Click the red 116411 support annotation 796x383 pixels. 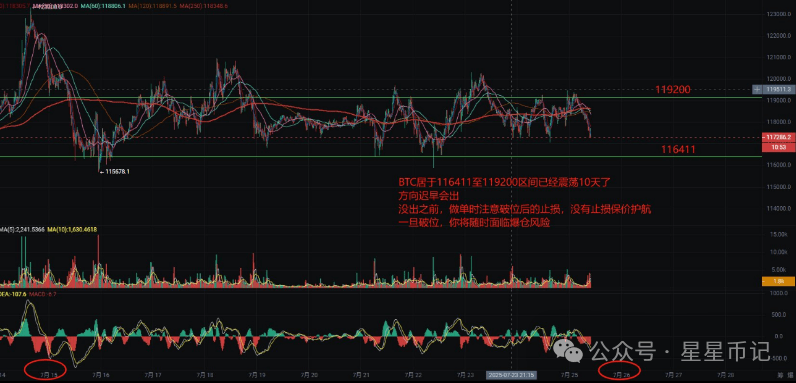678,149
